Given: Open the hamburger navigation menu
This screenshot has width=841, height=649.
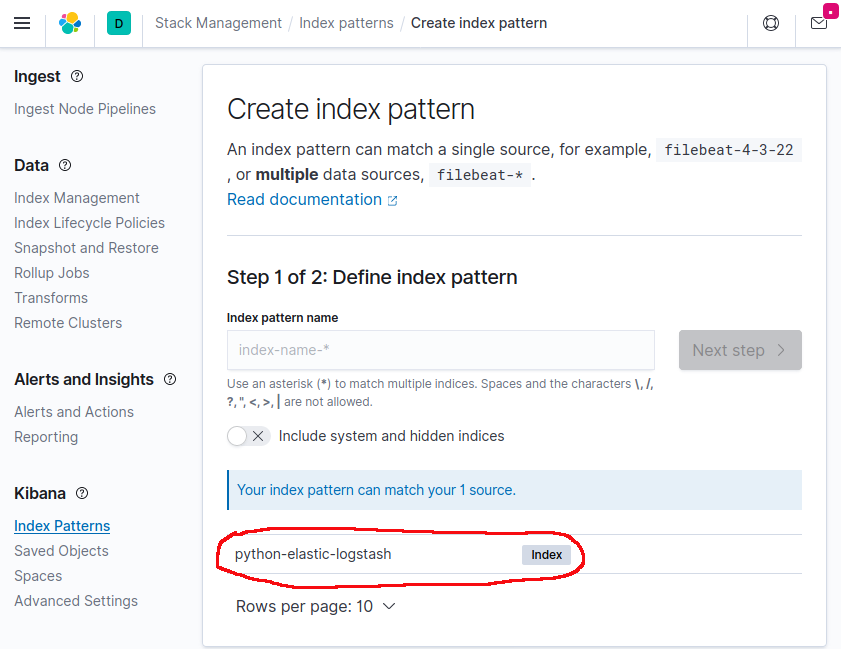Looking at the screenshot, I should coord(22,23).
